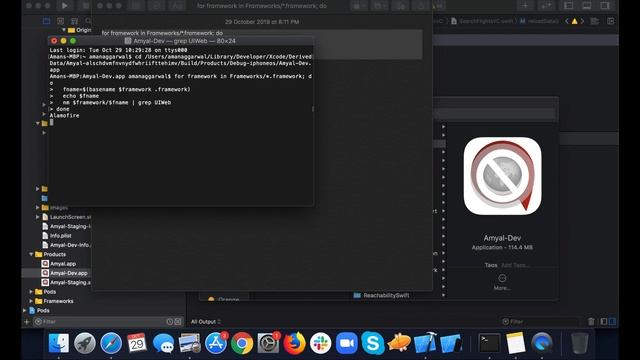The width and height of the screenshot is (640, 360).
Task: Expand the yellow Pods folder
Action: [31, 292]
